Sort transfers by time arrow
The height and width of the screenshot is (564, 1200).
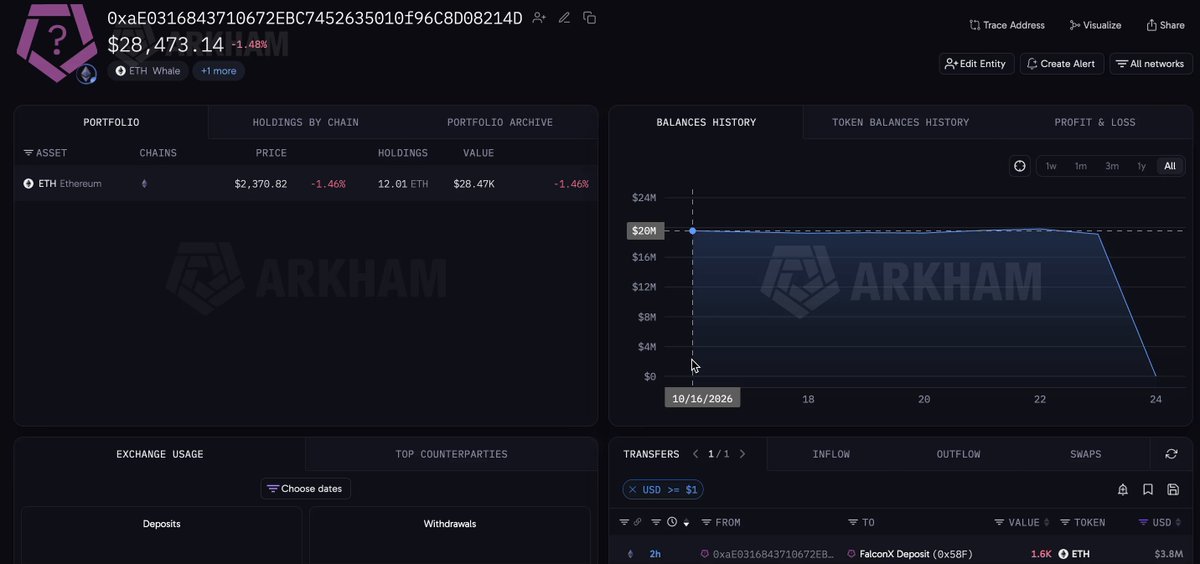pyautogui.click(x=686, y=523)
